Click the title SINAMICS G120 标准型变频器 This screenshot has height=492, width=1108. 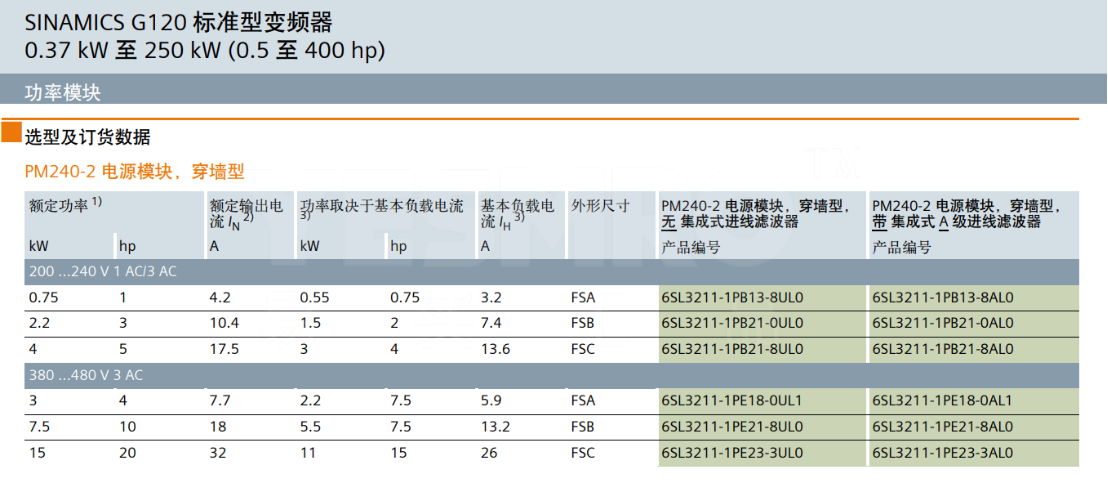(178, 24)
